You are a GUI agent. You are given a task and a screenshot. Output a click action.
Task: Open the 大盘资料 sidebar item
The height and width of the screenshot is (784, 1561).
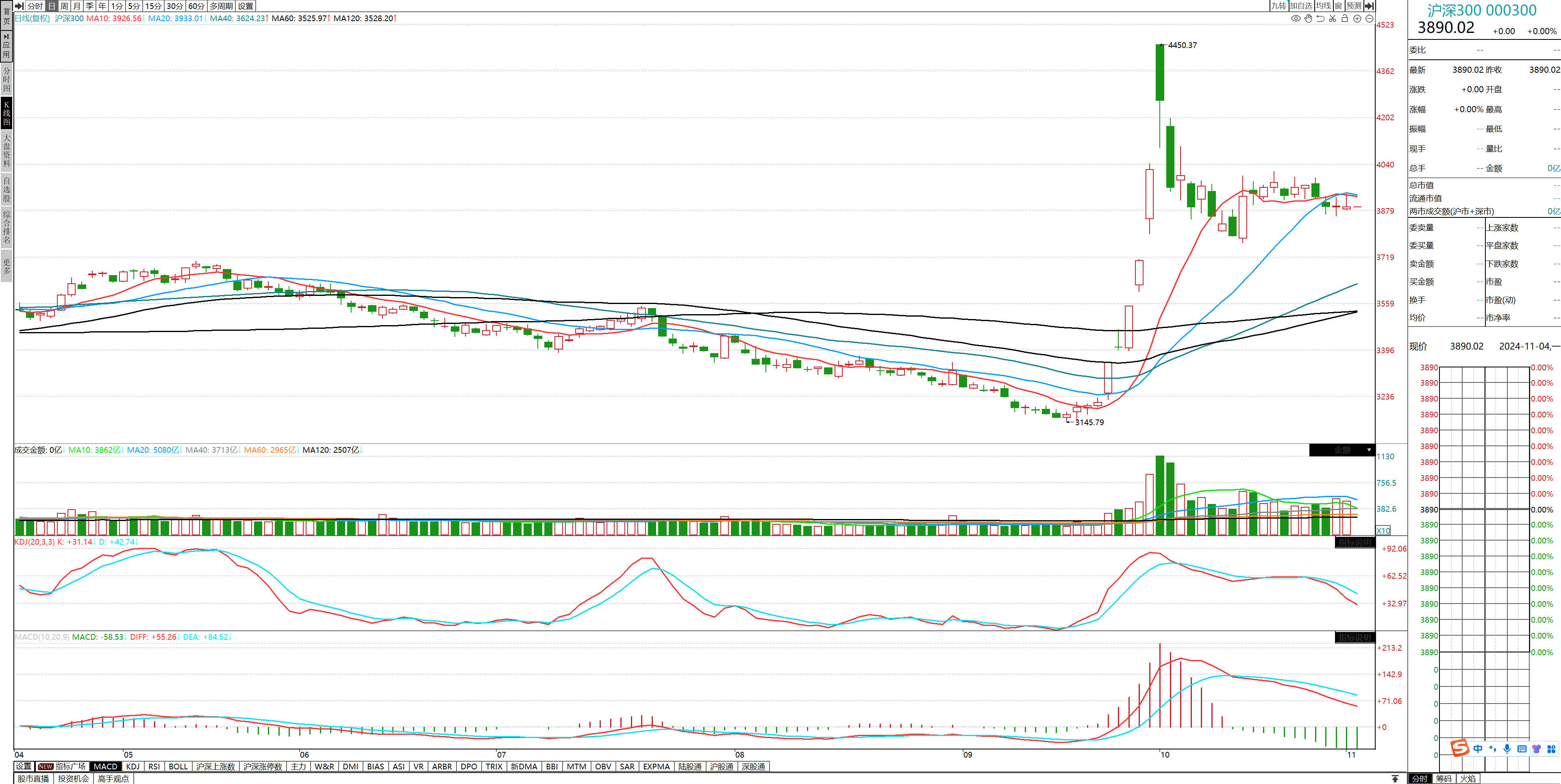[7, 150]
